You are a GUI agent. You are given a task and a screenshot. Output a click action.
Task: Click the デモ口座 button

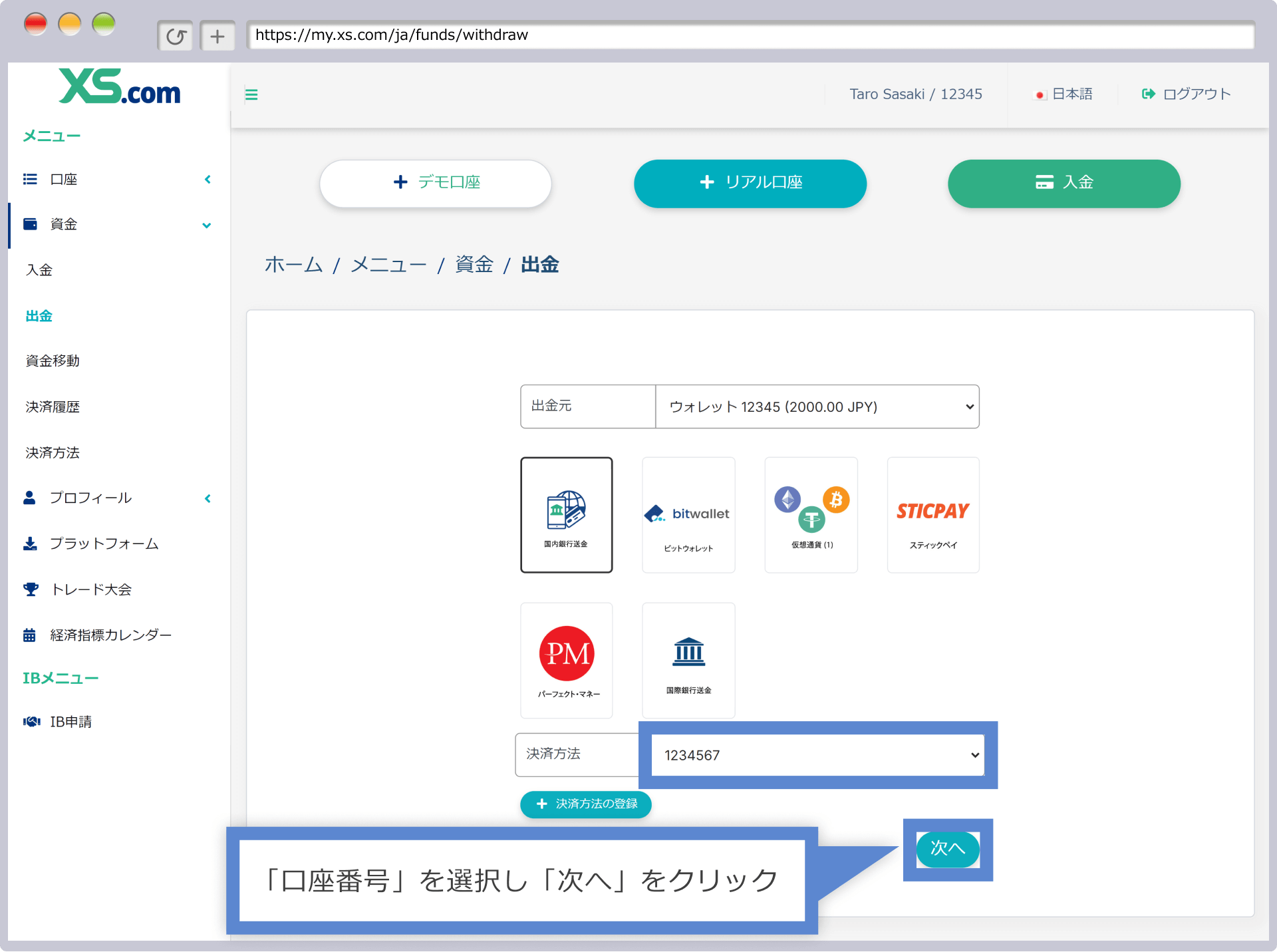point(436,183)
